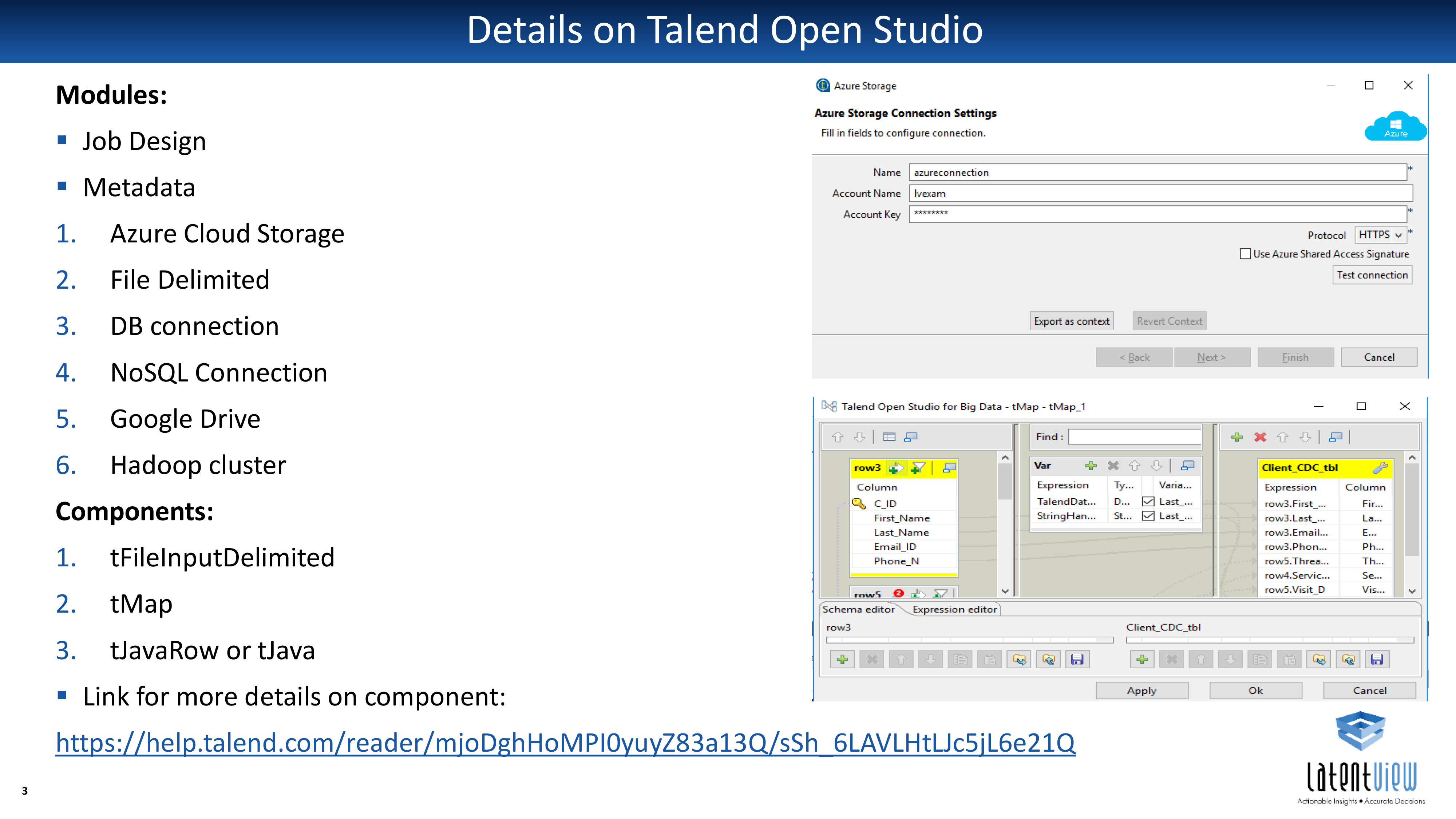The width and height of the screenshot is (1456, 819).
Task: Click Export as context button
Action: (1072, 321)
